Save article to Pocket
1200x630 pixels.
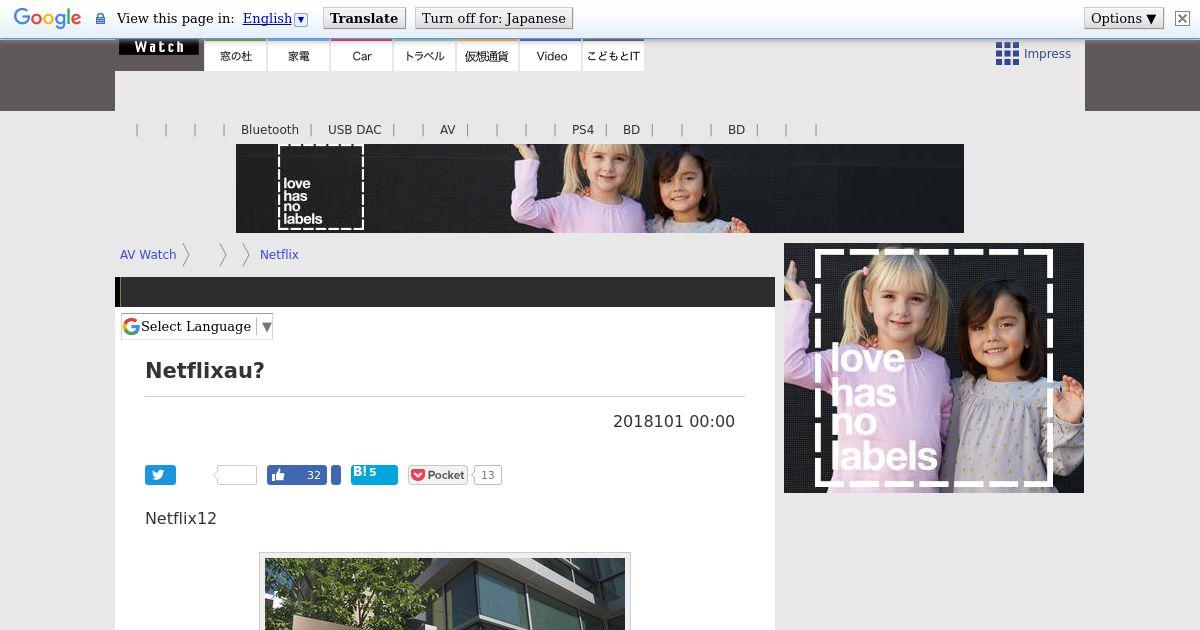[x=438, y=475]
